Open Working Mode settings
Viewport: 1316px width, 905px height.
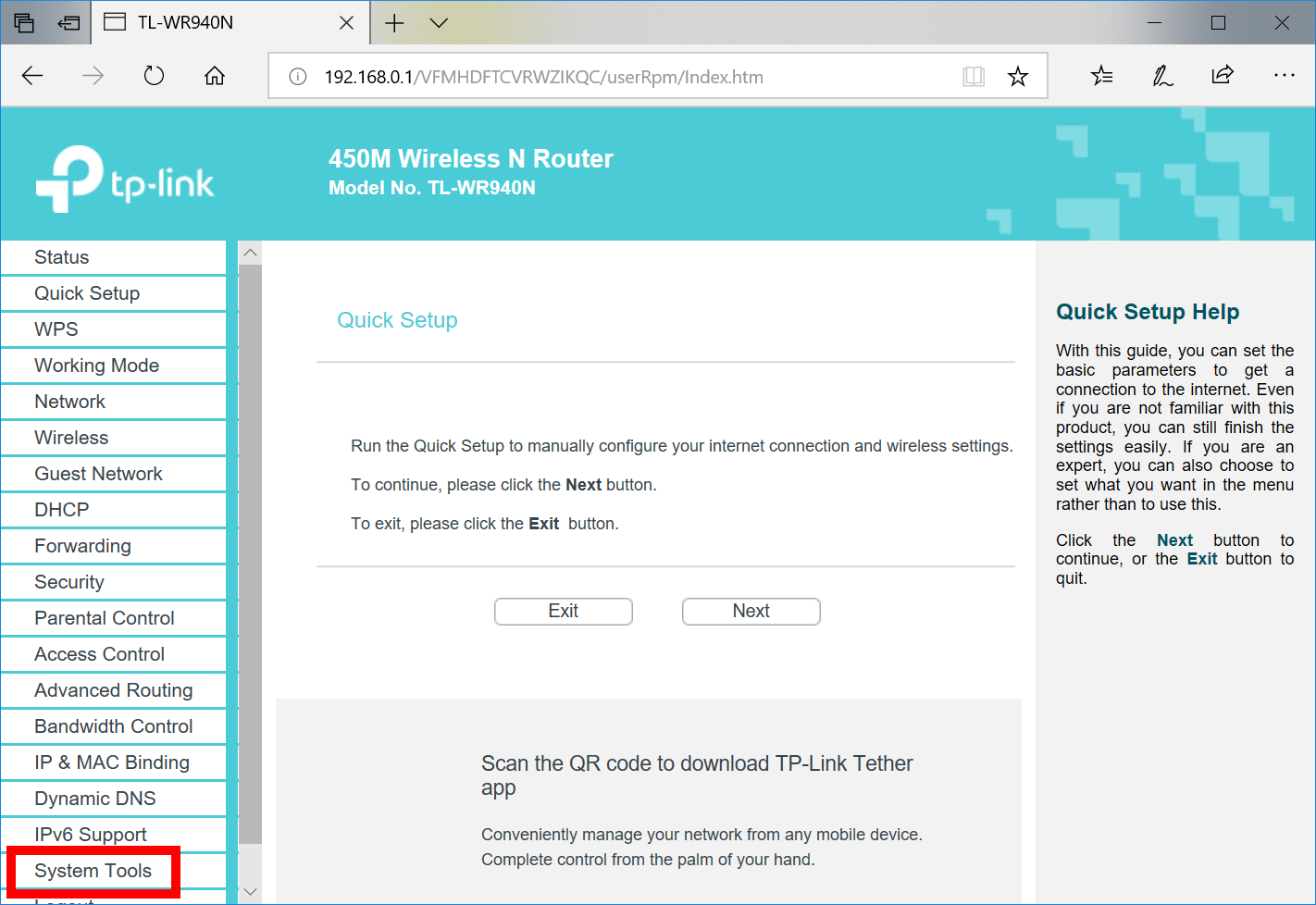(113, 366)
